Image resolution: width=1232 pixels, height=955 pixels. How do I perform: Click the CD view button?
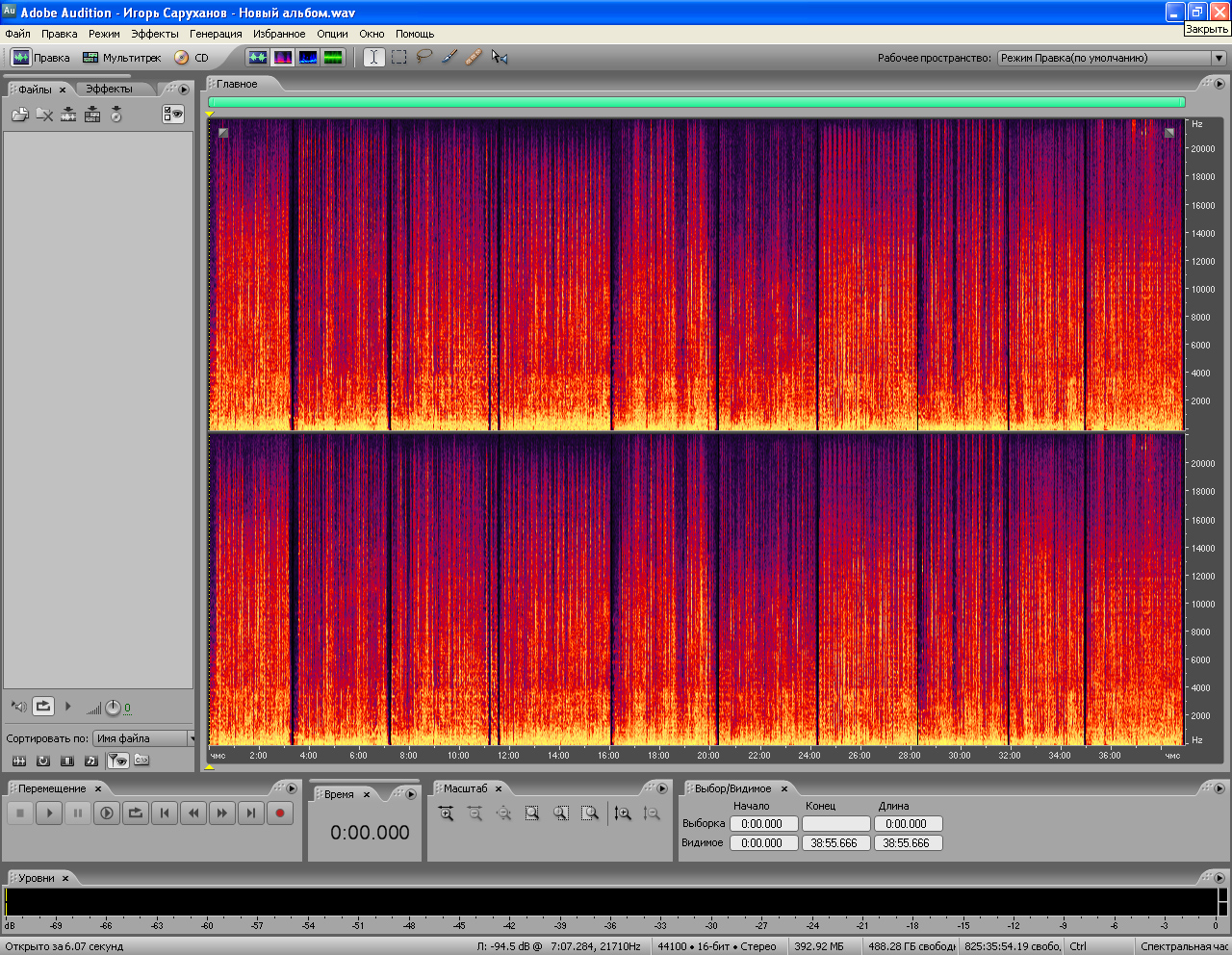[192, 58]
